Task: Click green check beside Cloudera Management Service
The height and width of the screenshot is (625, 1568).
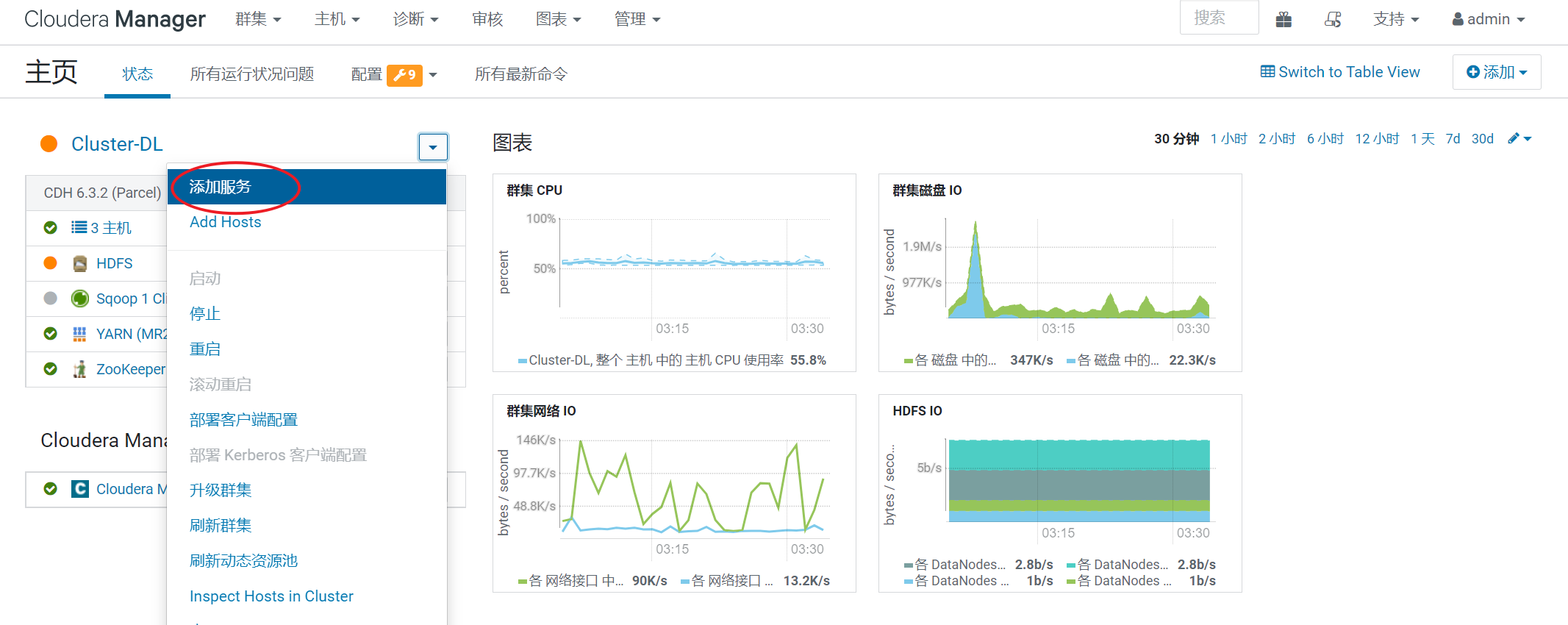Action: pos(50,489)
